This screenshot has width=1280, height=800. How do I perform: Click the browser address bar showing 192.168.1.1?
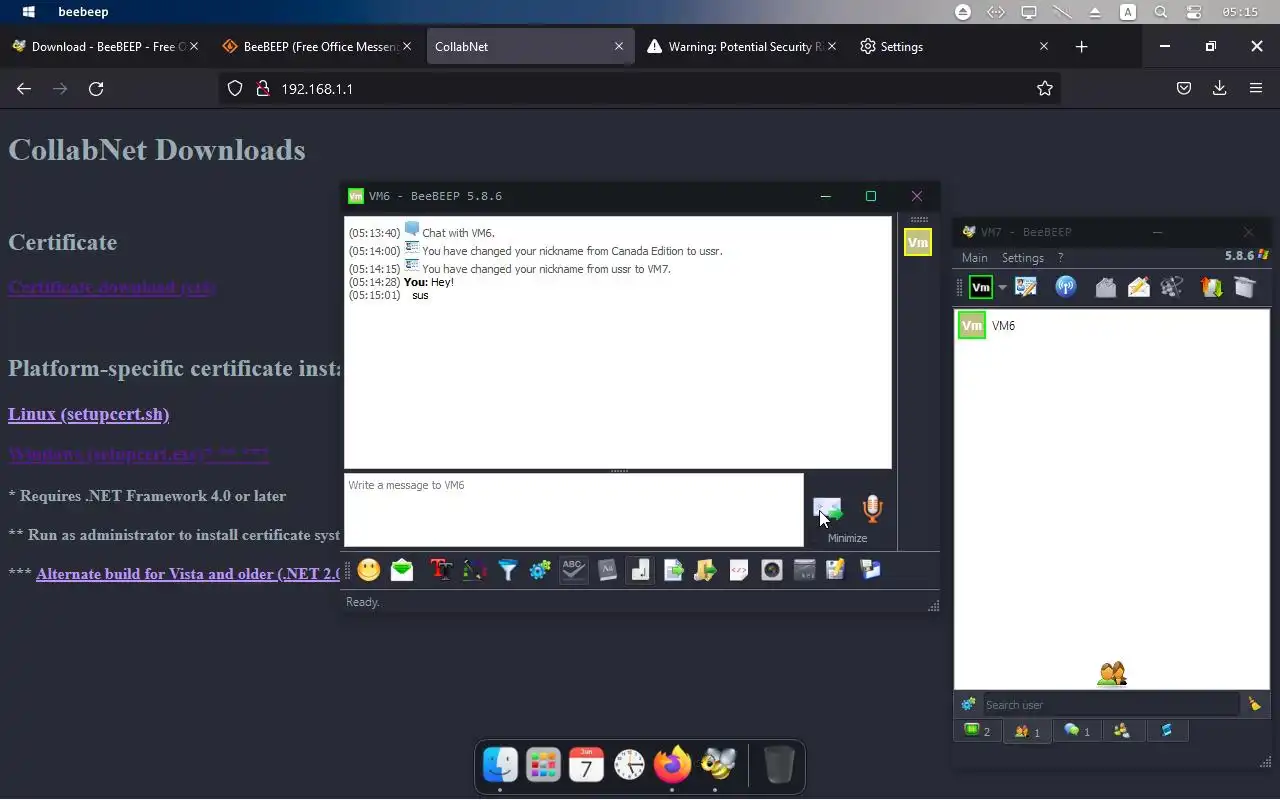click(x=640, y=89)
